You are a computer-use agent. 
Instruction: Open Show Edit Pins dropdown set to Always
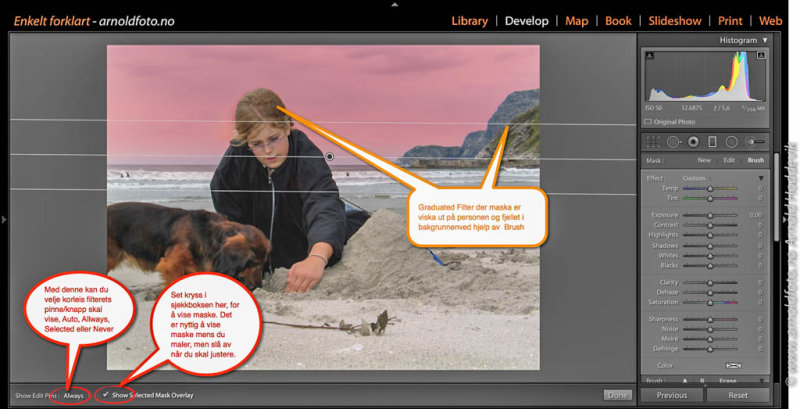pos(73,396)
